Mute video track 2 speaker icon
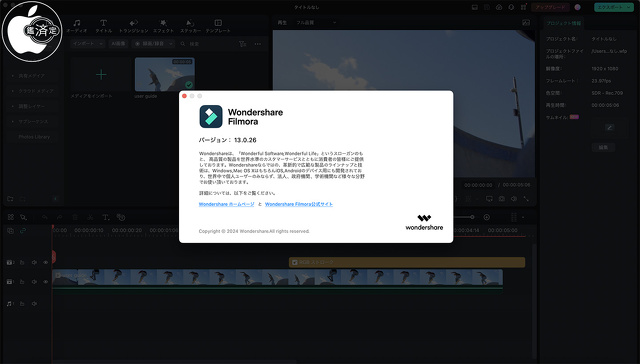 (x=34, y=262)
